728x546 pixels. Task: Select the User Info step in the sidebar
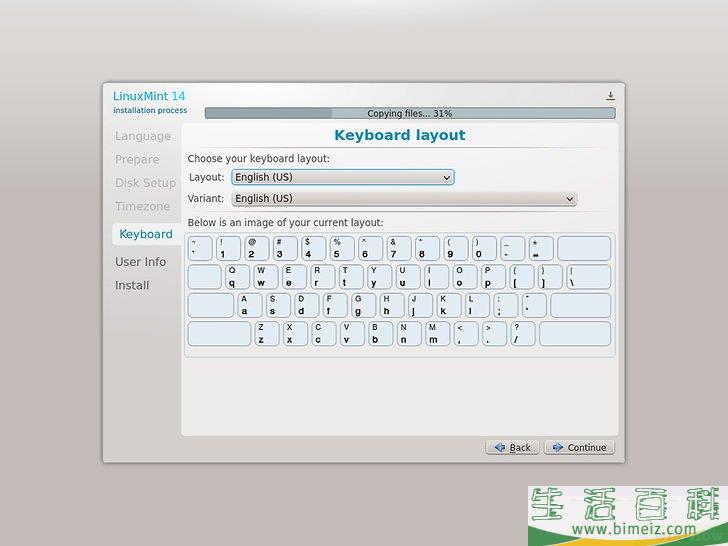[x=140, y=262]
